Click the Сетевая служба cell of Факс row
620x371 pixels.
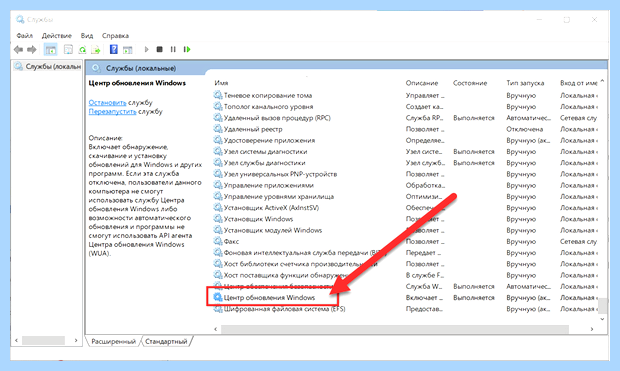coord(578,242)
